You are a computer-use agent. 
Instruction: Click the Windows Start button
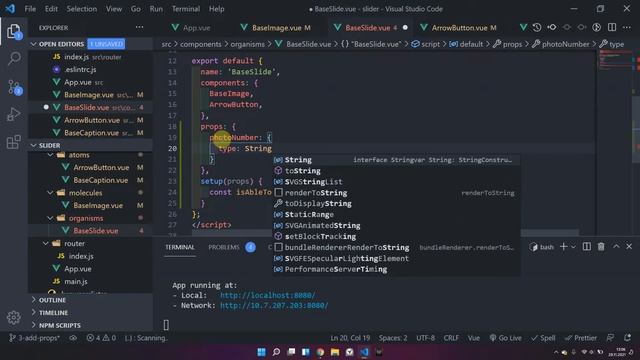coord(262,352)
